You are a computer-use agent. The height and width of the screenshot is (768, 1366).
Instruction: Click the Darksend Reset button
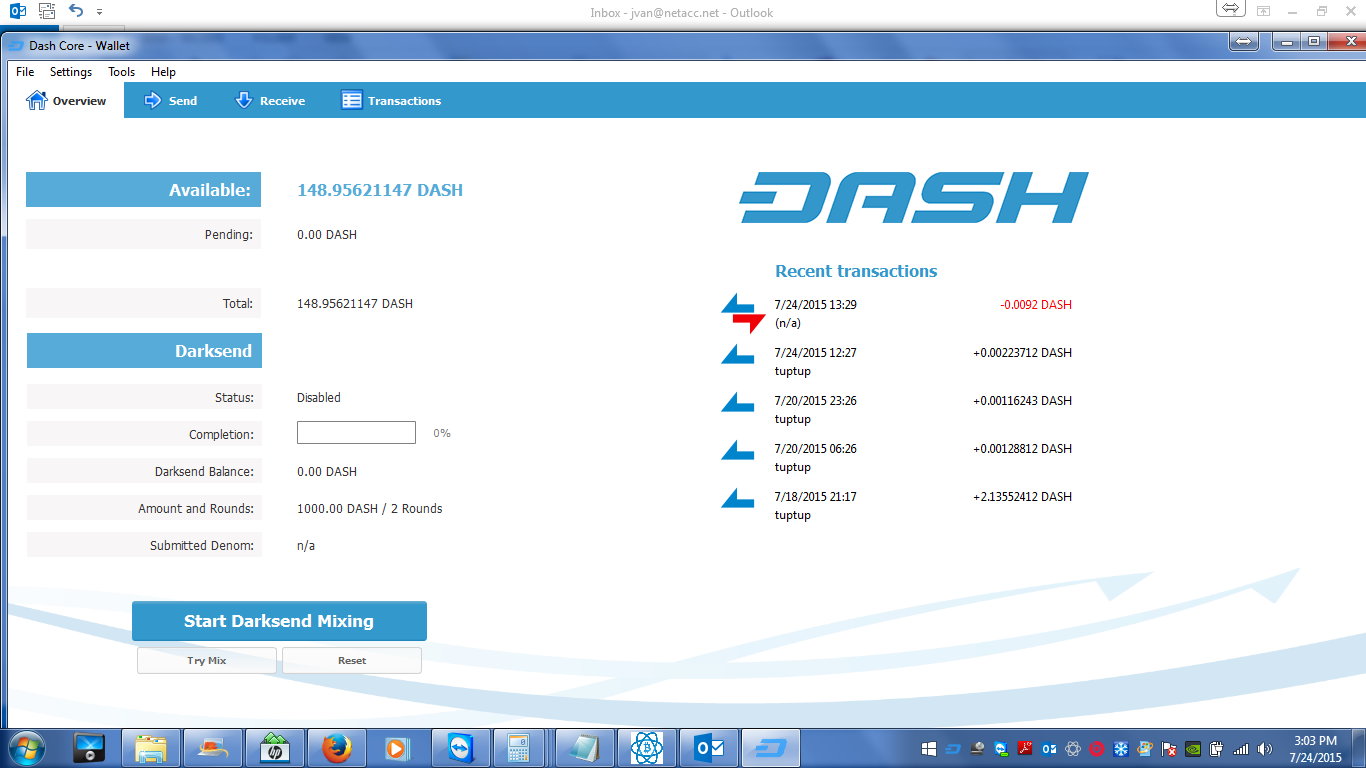click(x=352, y=661)
